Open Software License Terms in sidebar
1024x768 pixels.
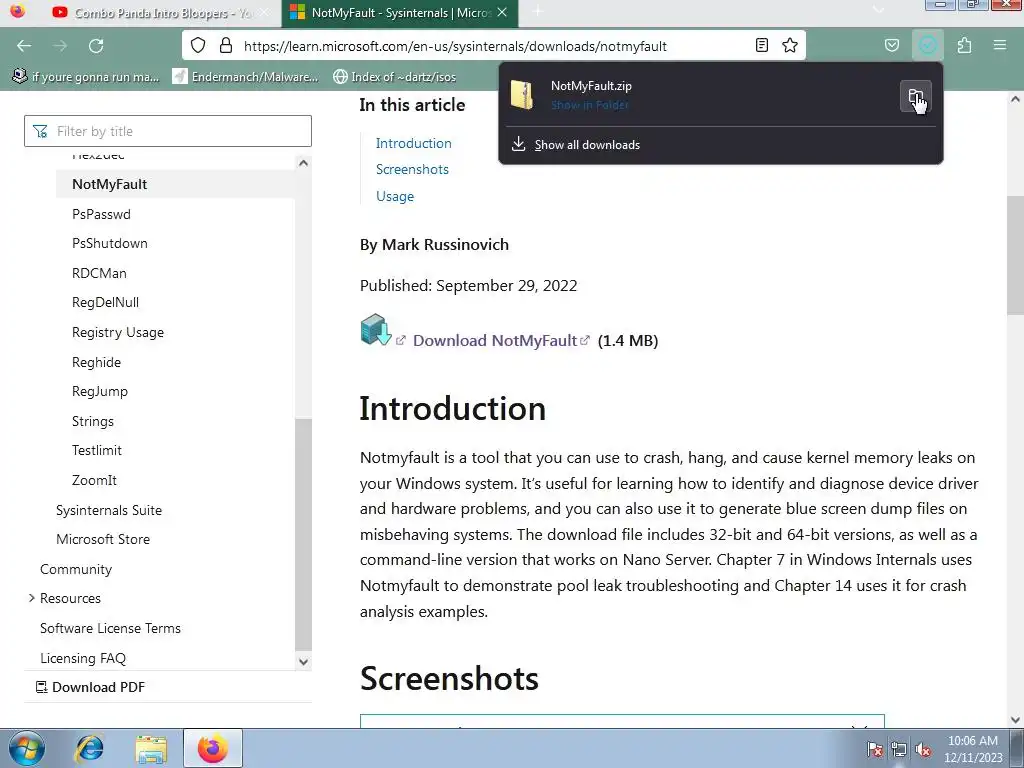point(110,628)
